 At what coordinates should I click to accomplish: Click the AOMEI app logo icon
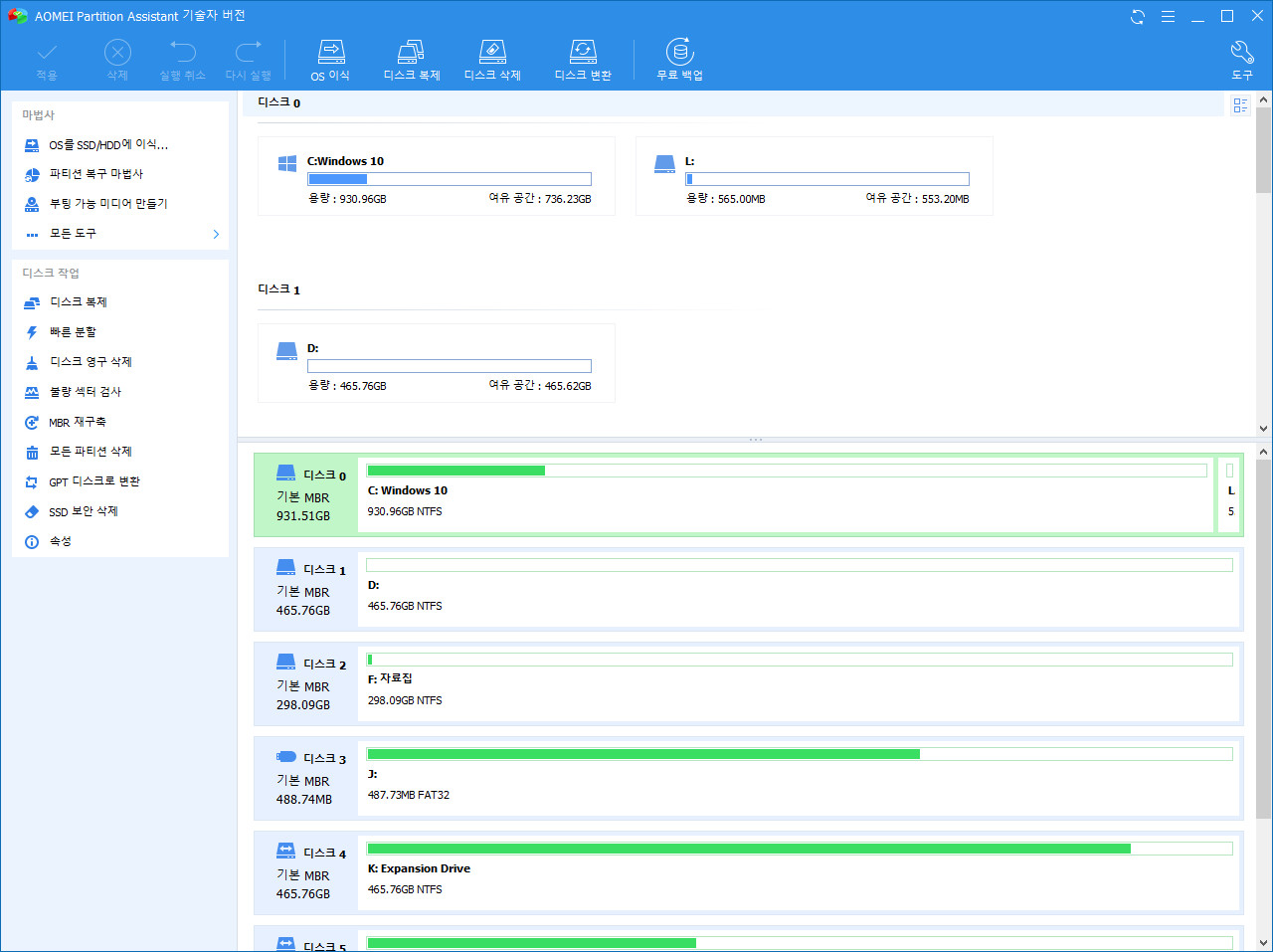[x=17, y=16]
